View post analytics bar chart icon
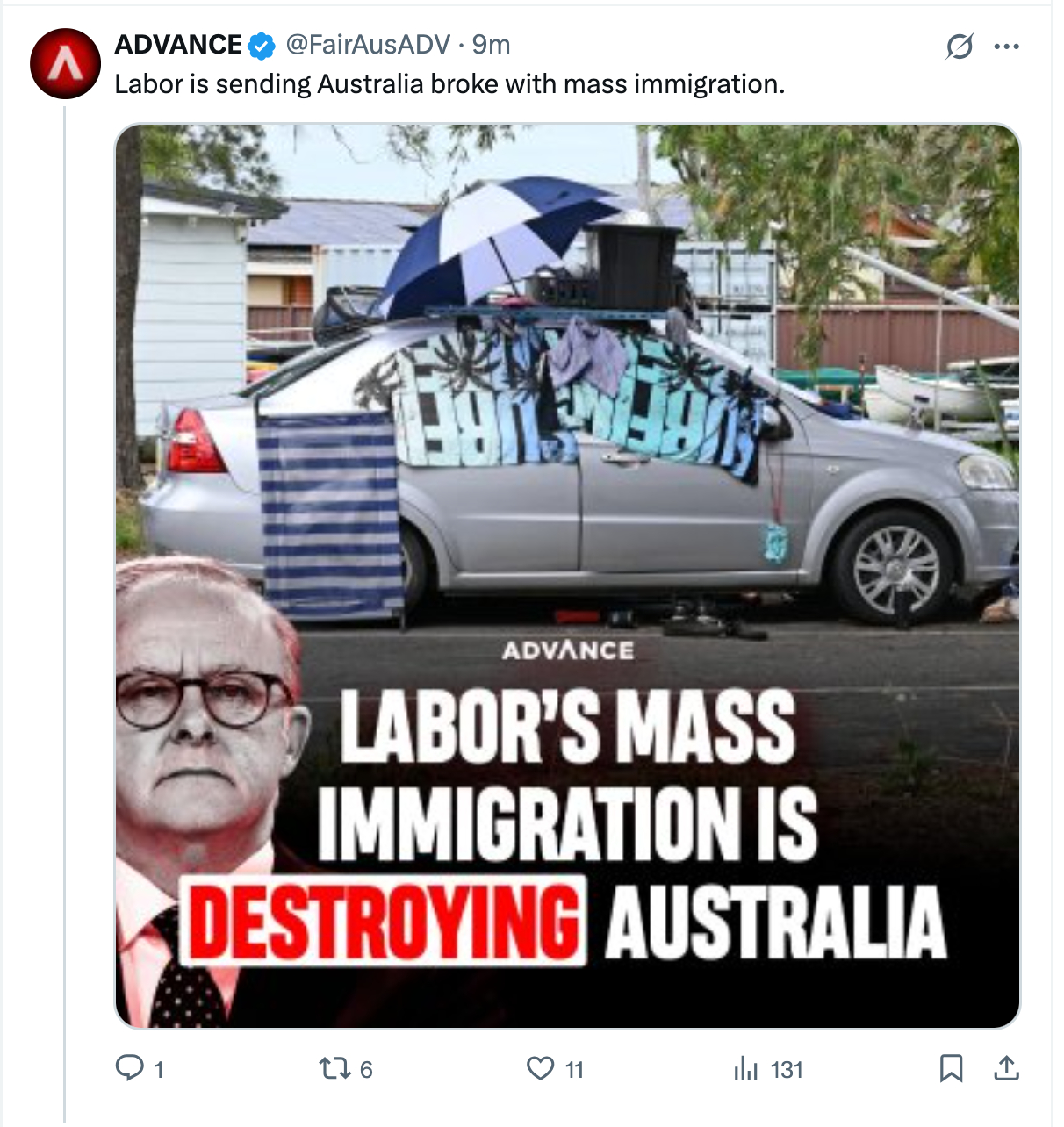 [x=745, y=1068]
